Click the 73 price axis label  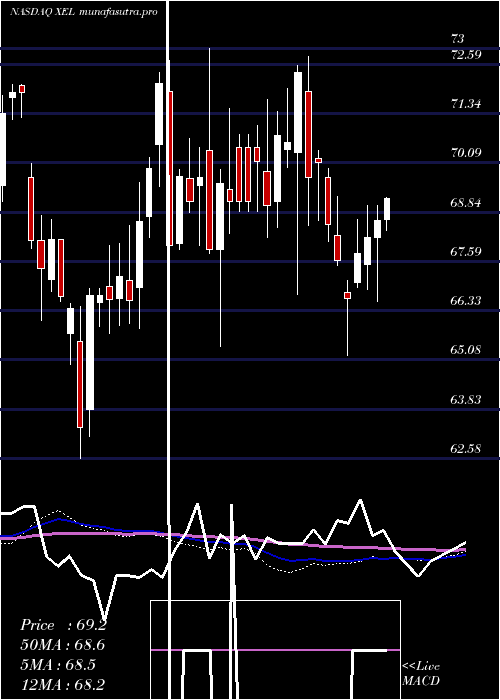[458, 38]
